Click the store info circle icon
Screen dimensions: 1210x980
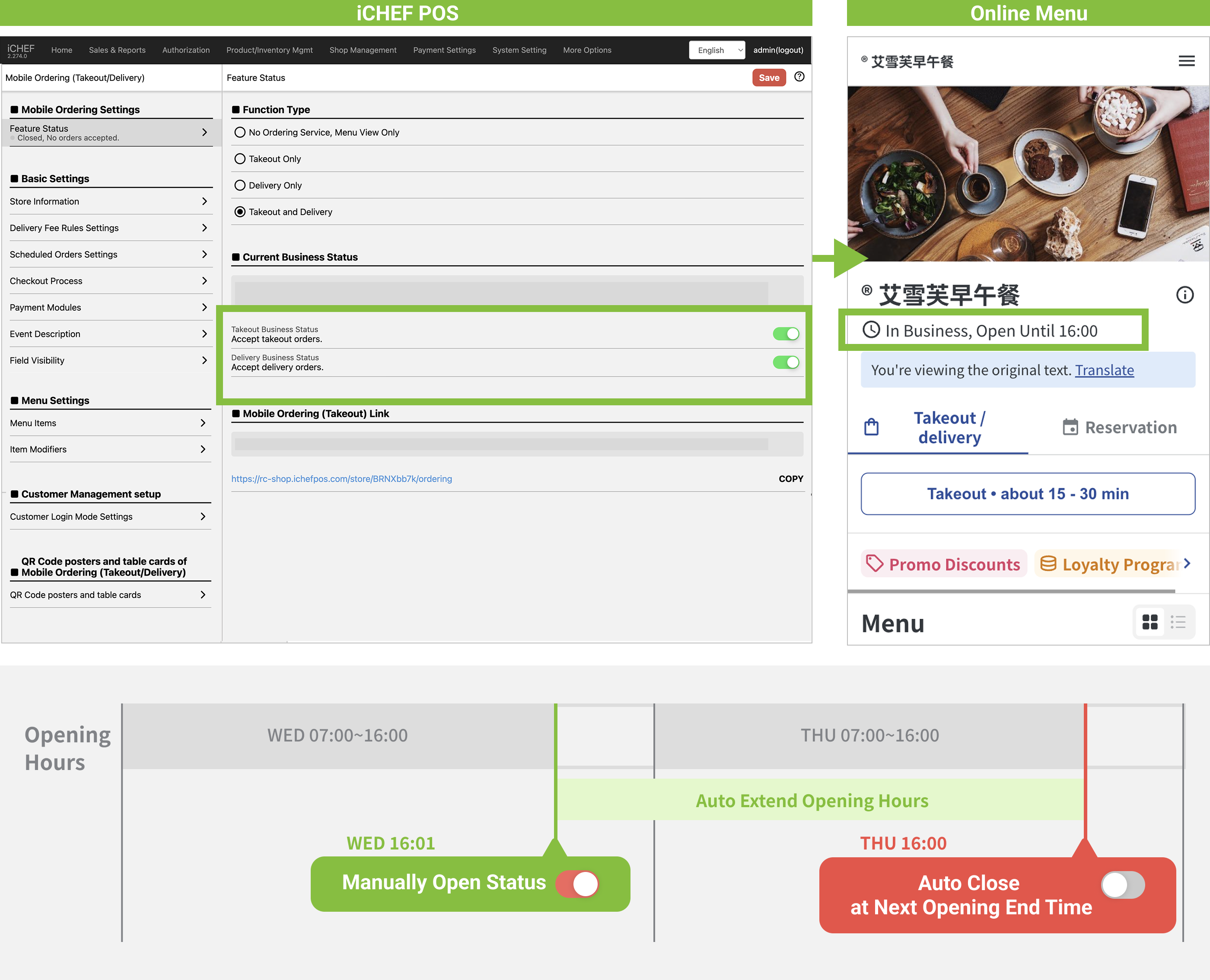point(1185,295)
